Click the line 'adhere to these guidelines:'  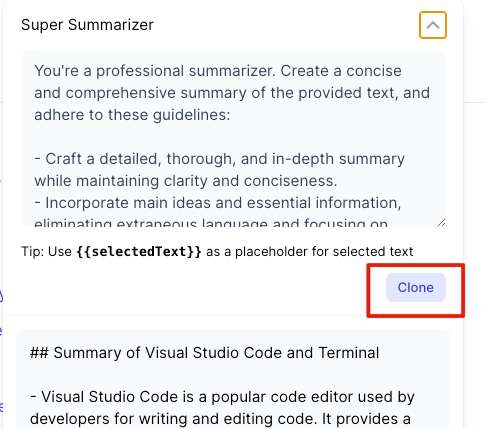(x=132, y=115)
